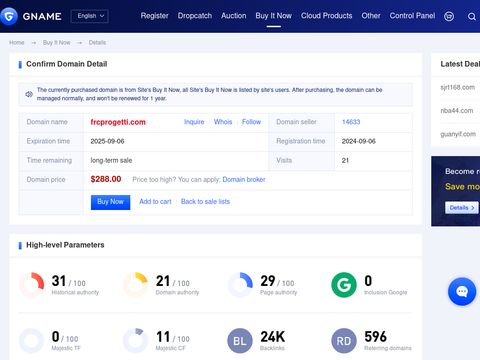Image resolution: width=480 pixels, height=360 pixels.
Task: Open the Domain broker link
Action: [x=244, y=180]
